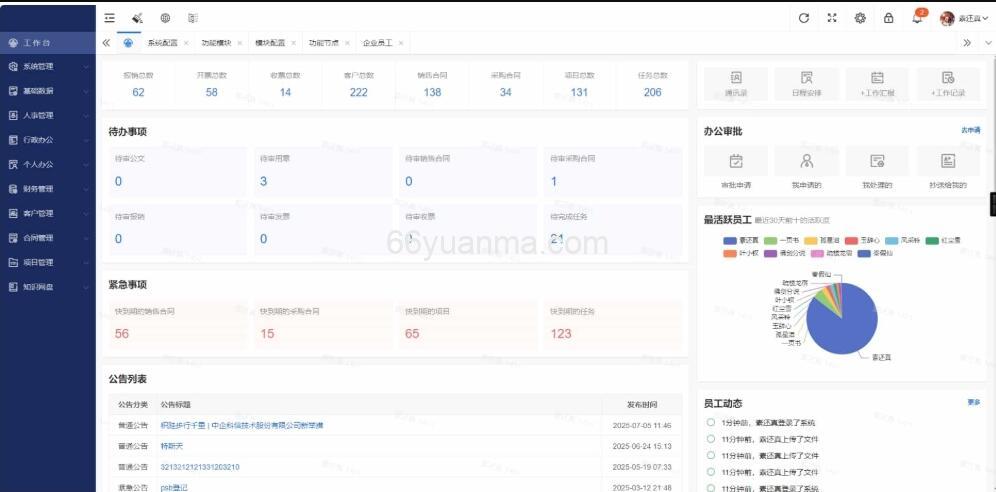
Task: Switch to the 模块配置 tab
Action: click(270, 43)
